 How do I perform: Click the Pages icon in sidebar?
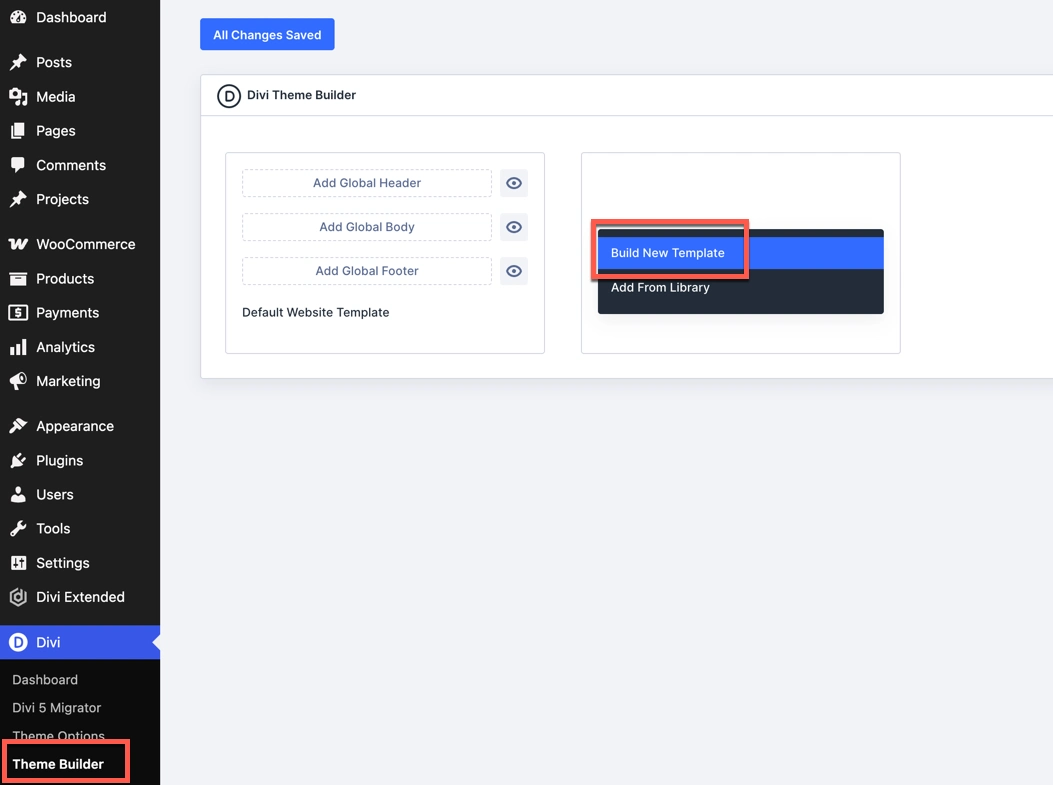(x=18, y=131)
